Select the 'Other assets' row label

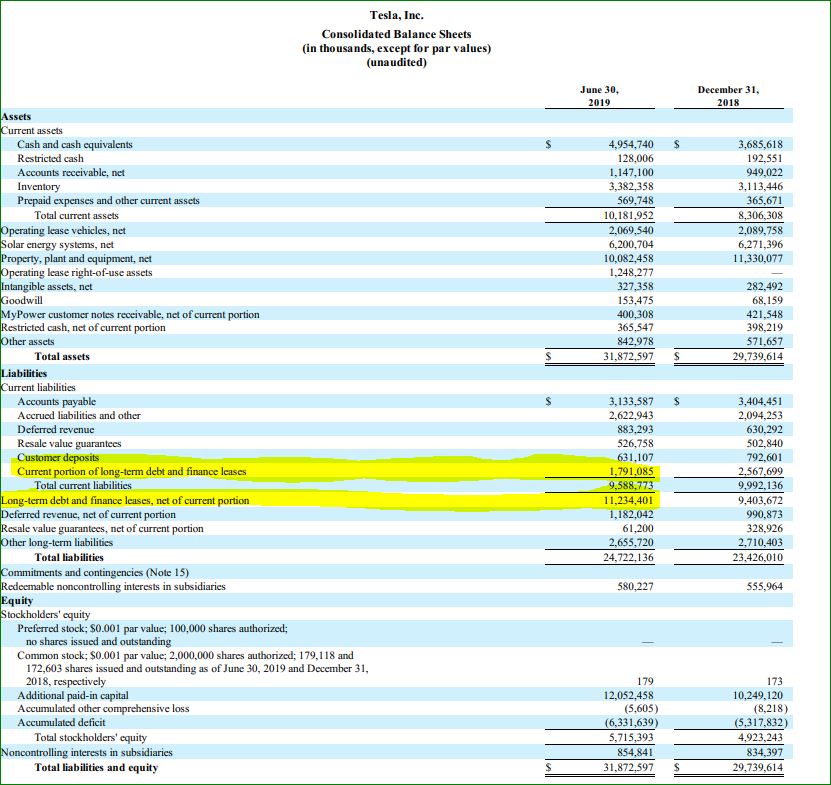(x=28, y=341)
